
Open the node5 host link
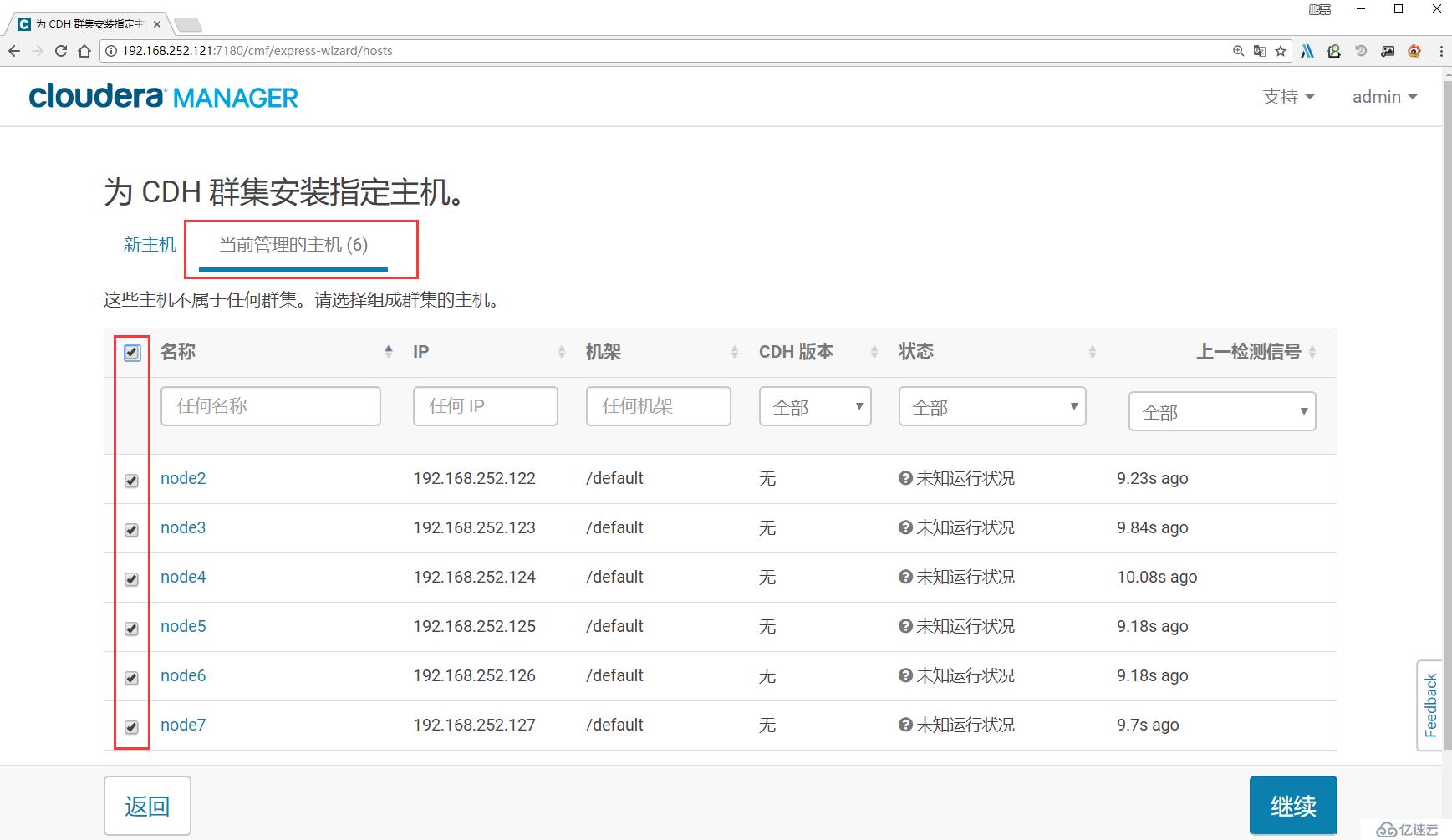(x=183, y=626)
